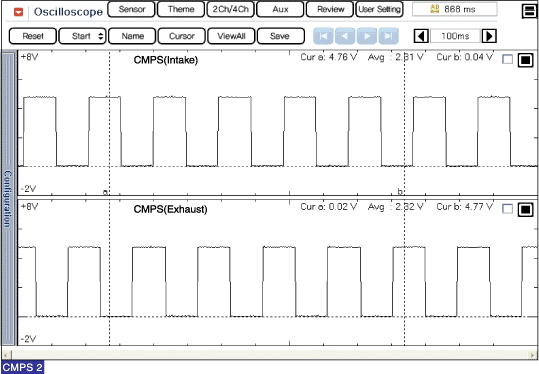
Task: Open the Configuration side panel tab
Action: coord(8,198)
